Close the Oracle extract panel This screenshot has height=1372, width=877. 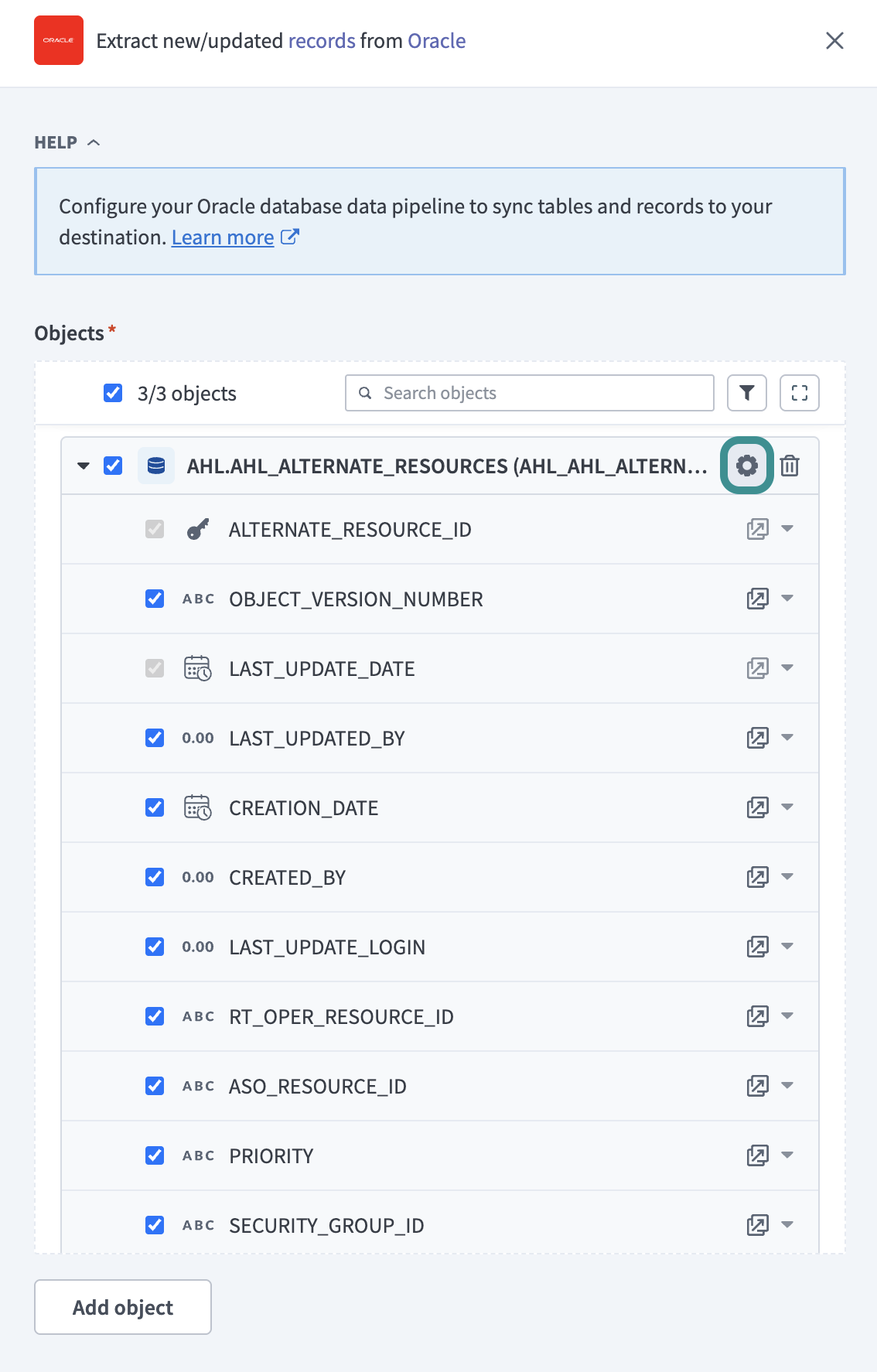tap(834, 40)
